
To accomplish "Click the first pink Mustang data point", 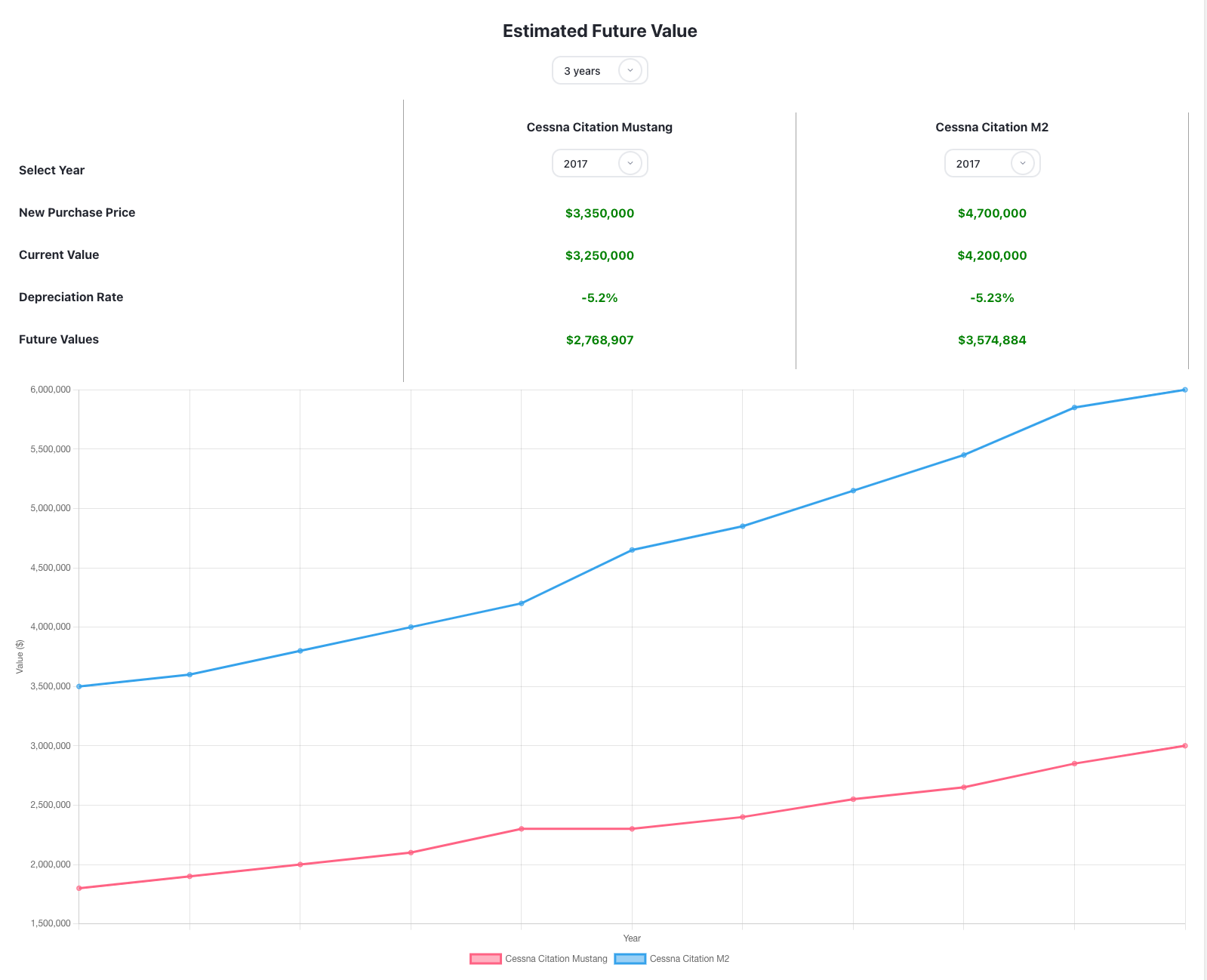I will pyautogui.click(x=79, y=888).
